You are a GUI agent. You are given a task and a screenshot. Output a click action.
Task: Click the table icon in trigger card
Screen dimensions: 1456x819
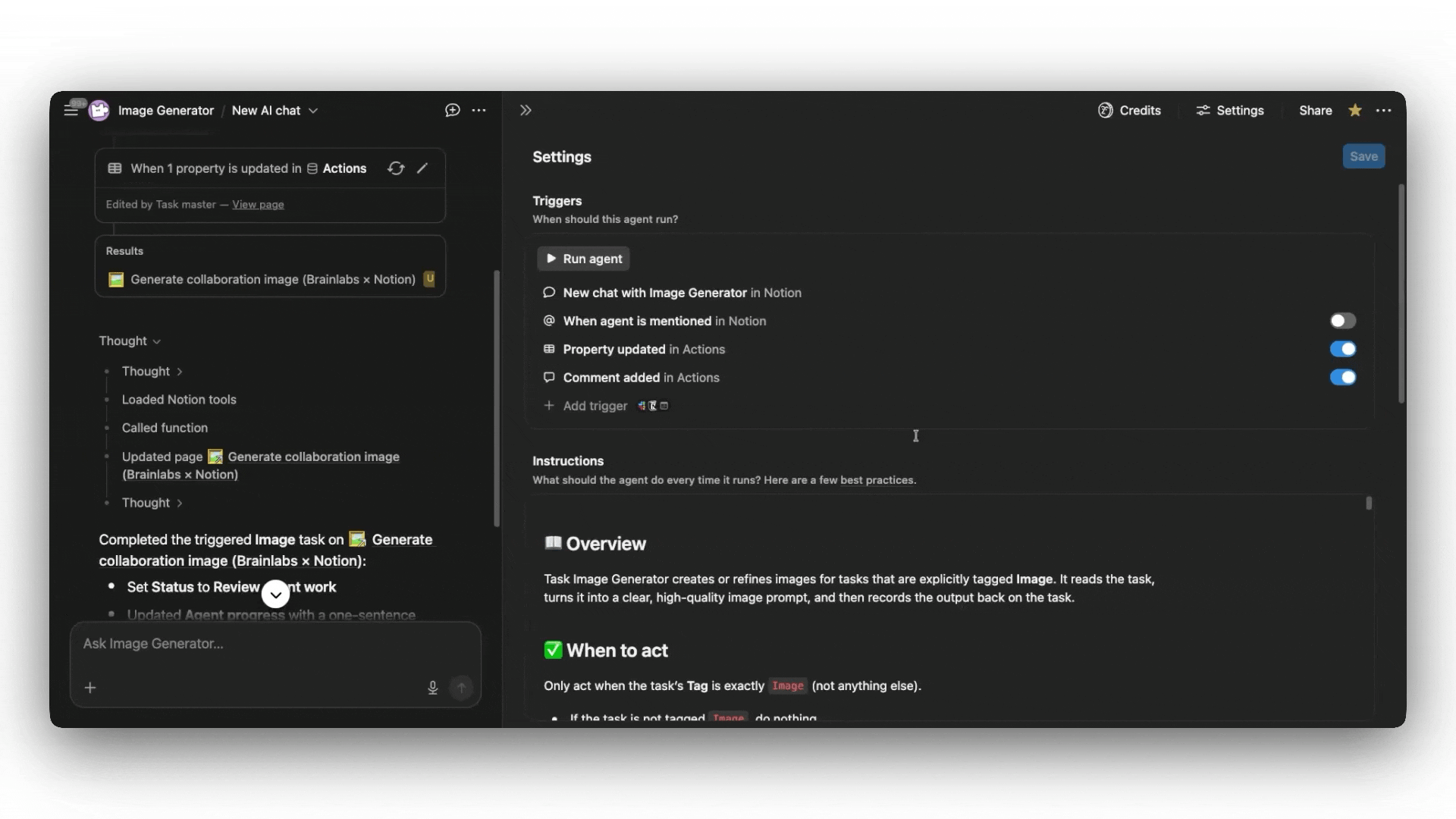[x=115, y=168]
